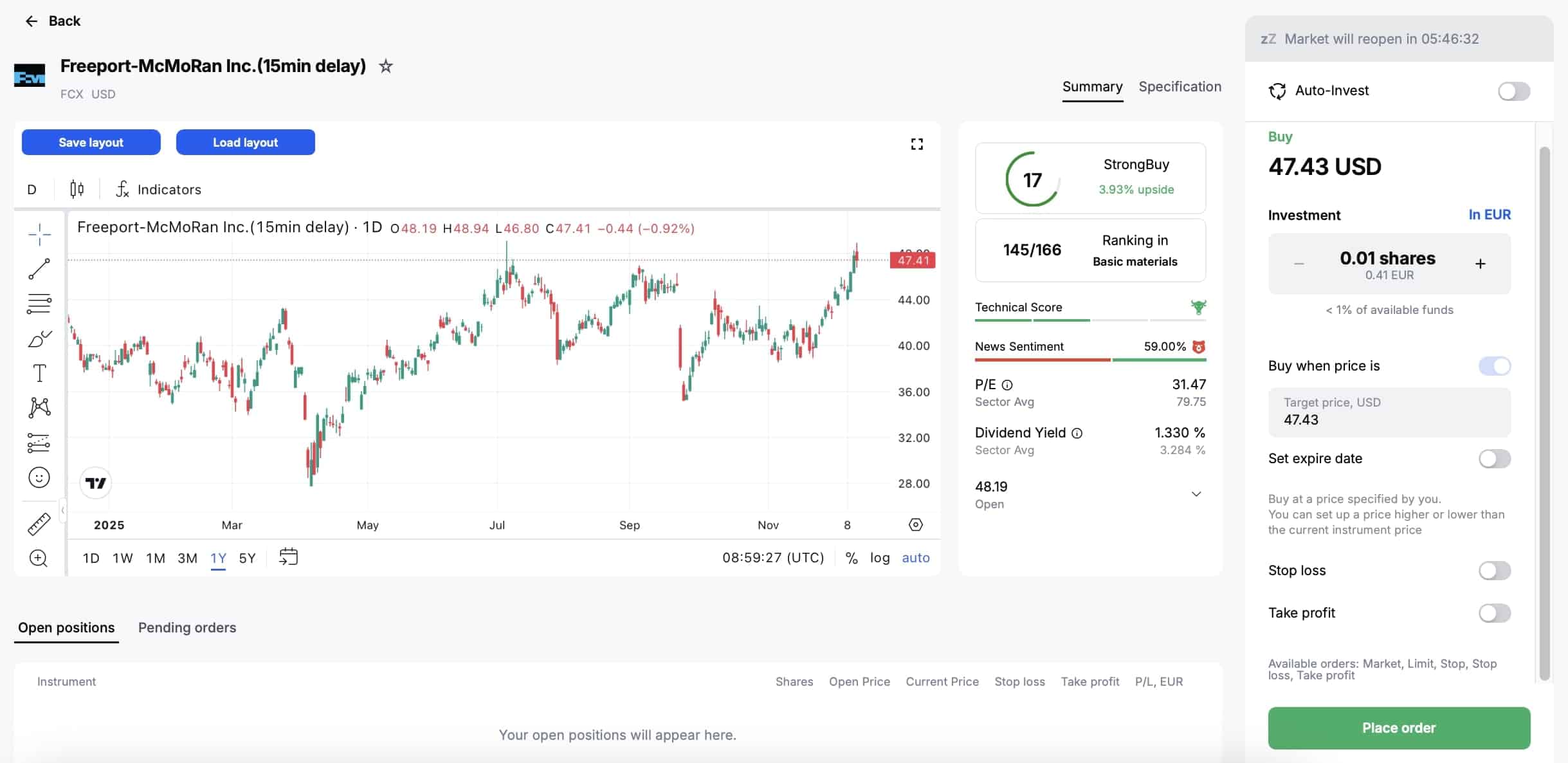The width and height of the screenshot is (1568, 763).
Task: Open the D interval dropdown
Action: click(32, 190)
